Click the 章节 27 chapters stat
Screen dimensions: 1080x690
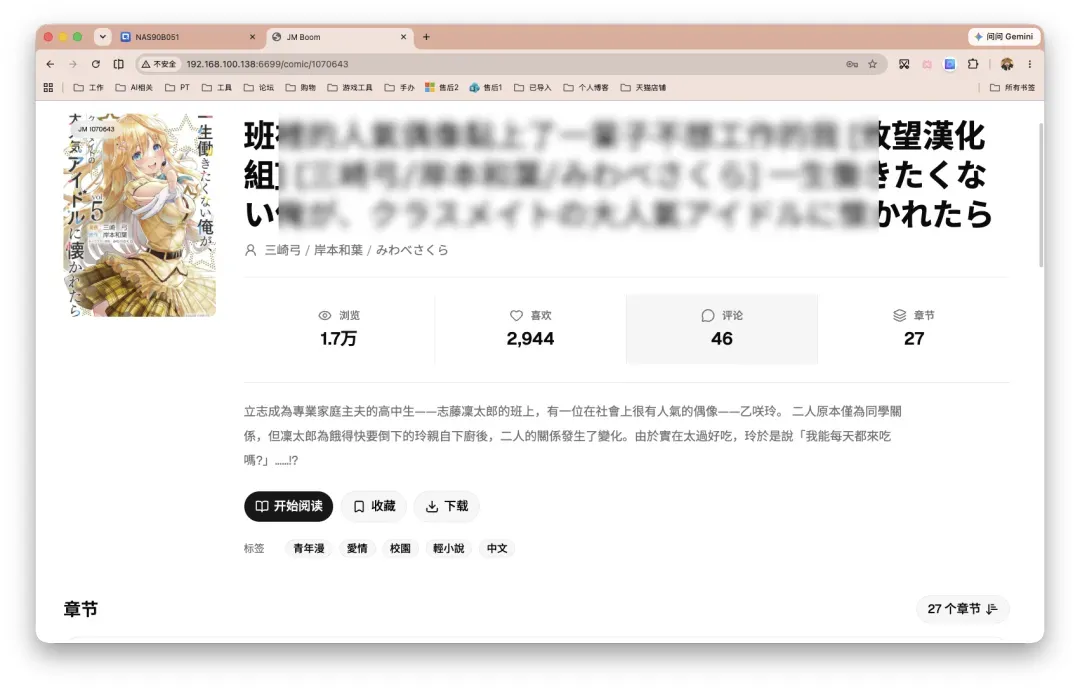(914, 328)
